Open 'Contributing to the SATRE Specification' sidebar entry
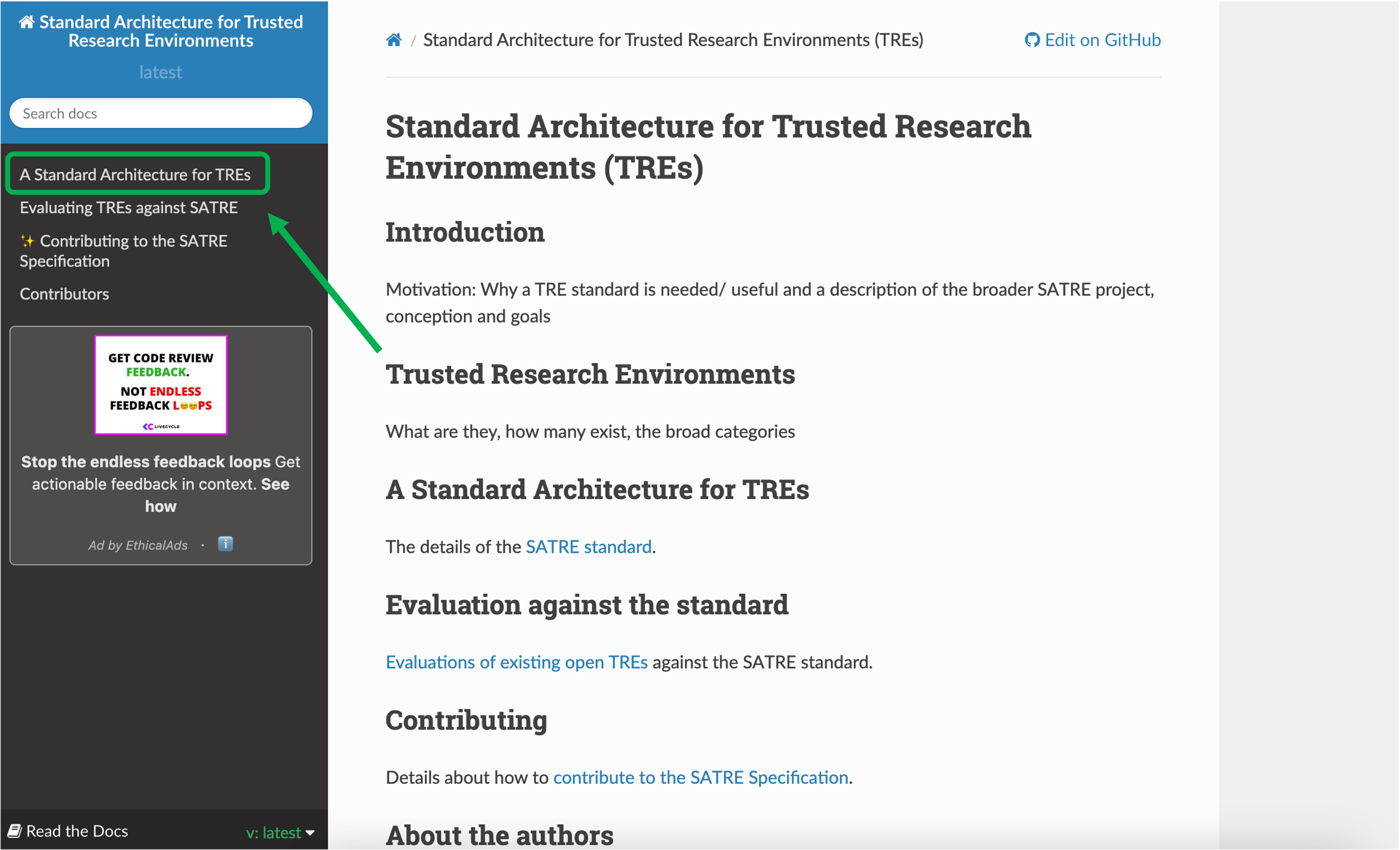 pos(124,251)
